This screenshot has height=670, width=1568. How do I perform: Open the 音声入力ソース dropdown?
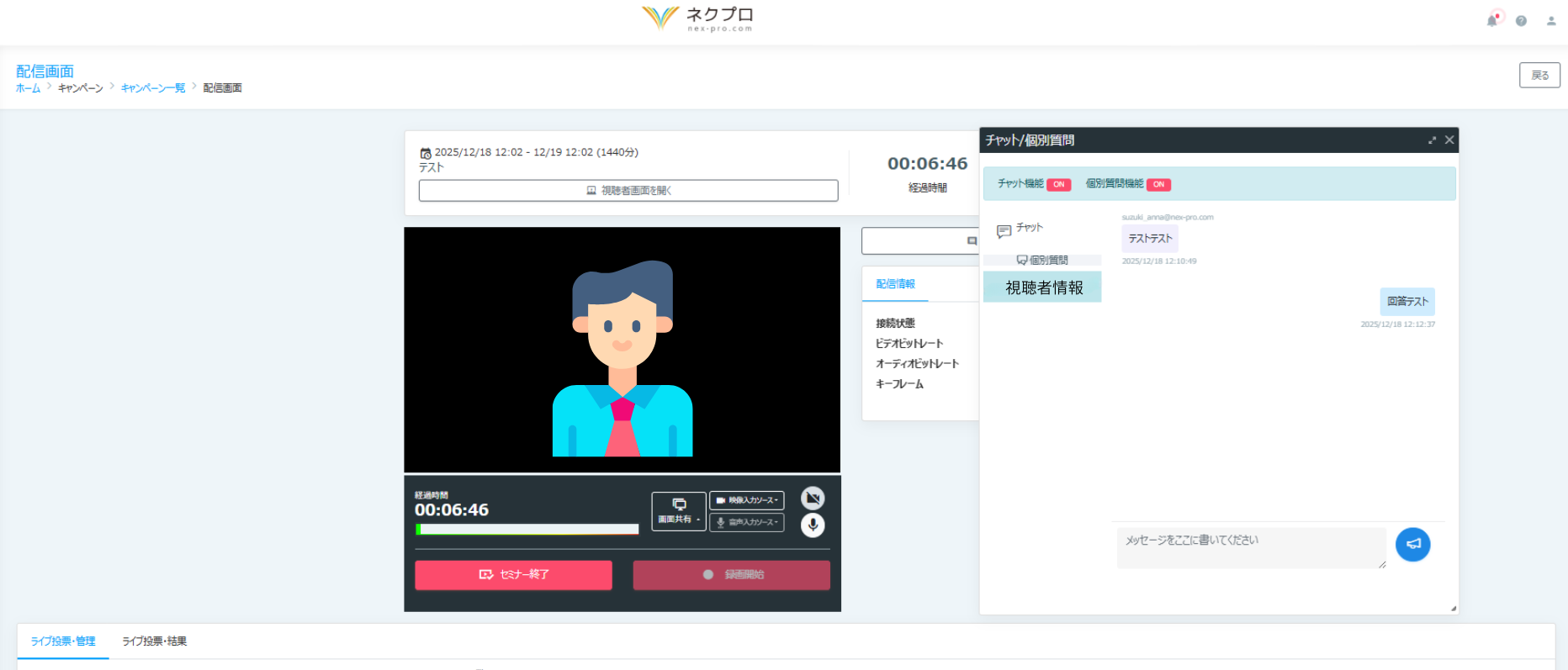tap(747, 523)
